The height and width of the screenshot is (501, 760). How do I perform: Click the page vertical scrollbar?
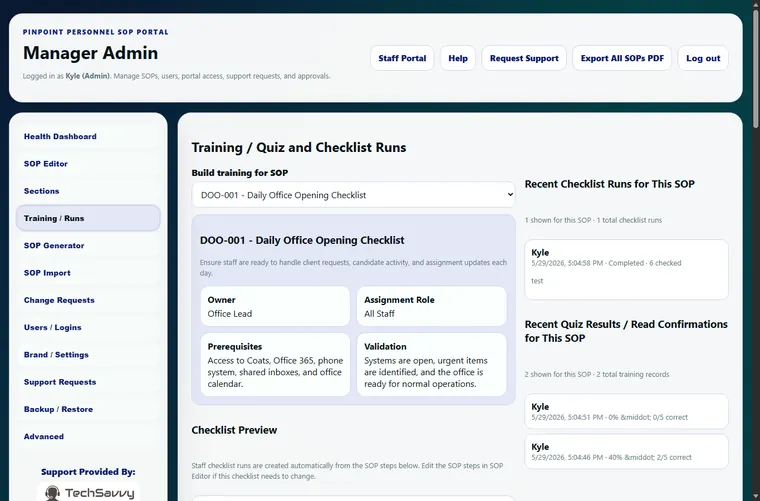[x=756, y=68]
